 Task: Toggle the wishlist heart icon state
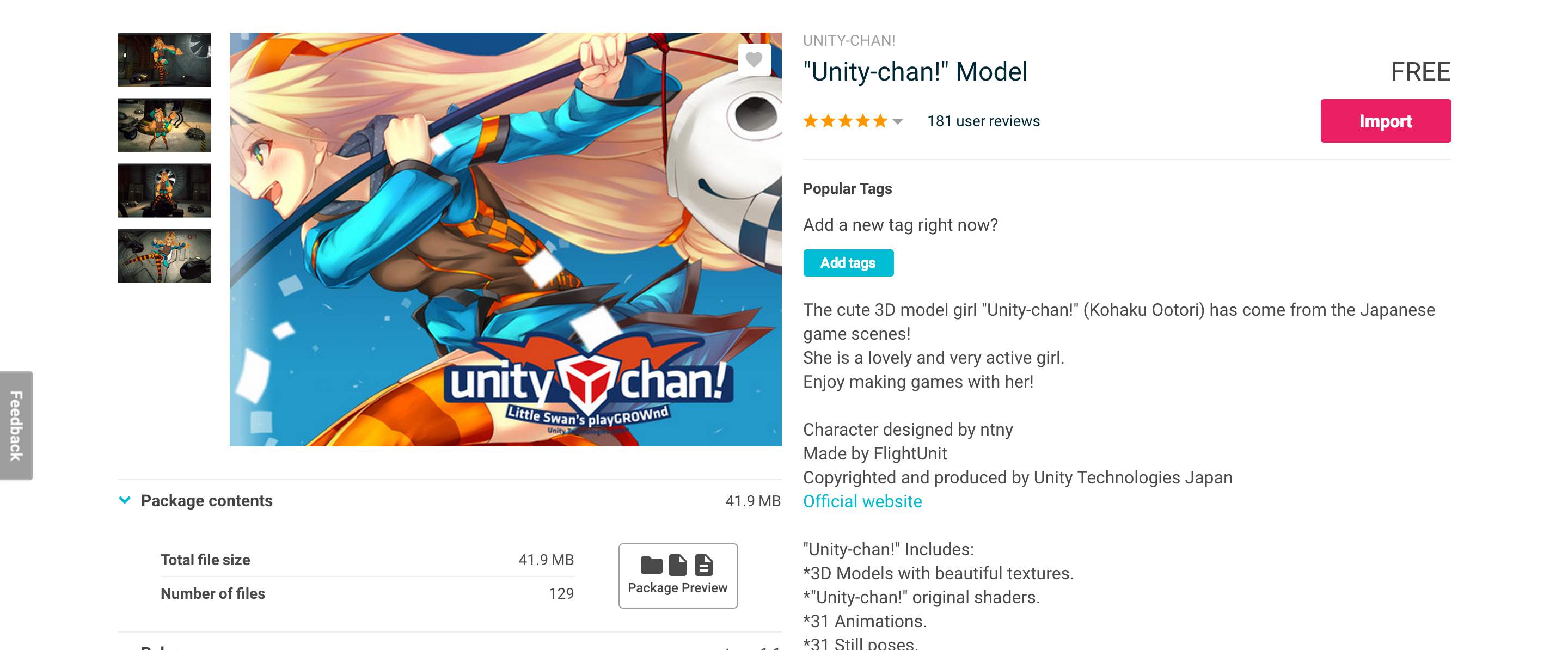tap(756, 62)
